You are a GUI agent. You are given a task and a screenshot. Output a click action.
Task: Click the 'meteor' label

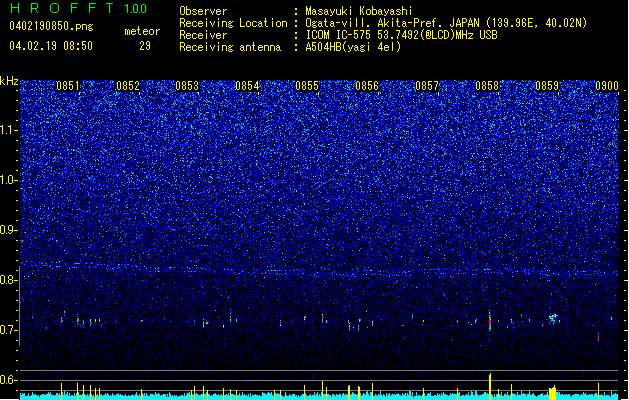click(142, 31)
